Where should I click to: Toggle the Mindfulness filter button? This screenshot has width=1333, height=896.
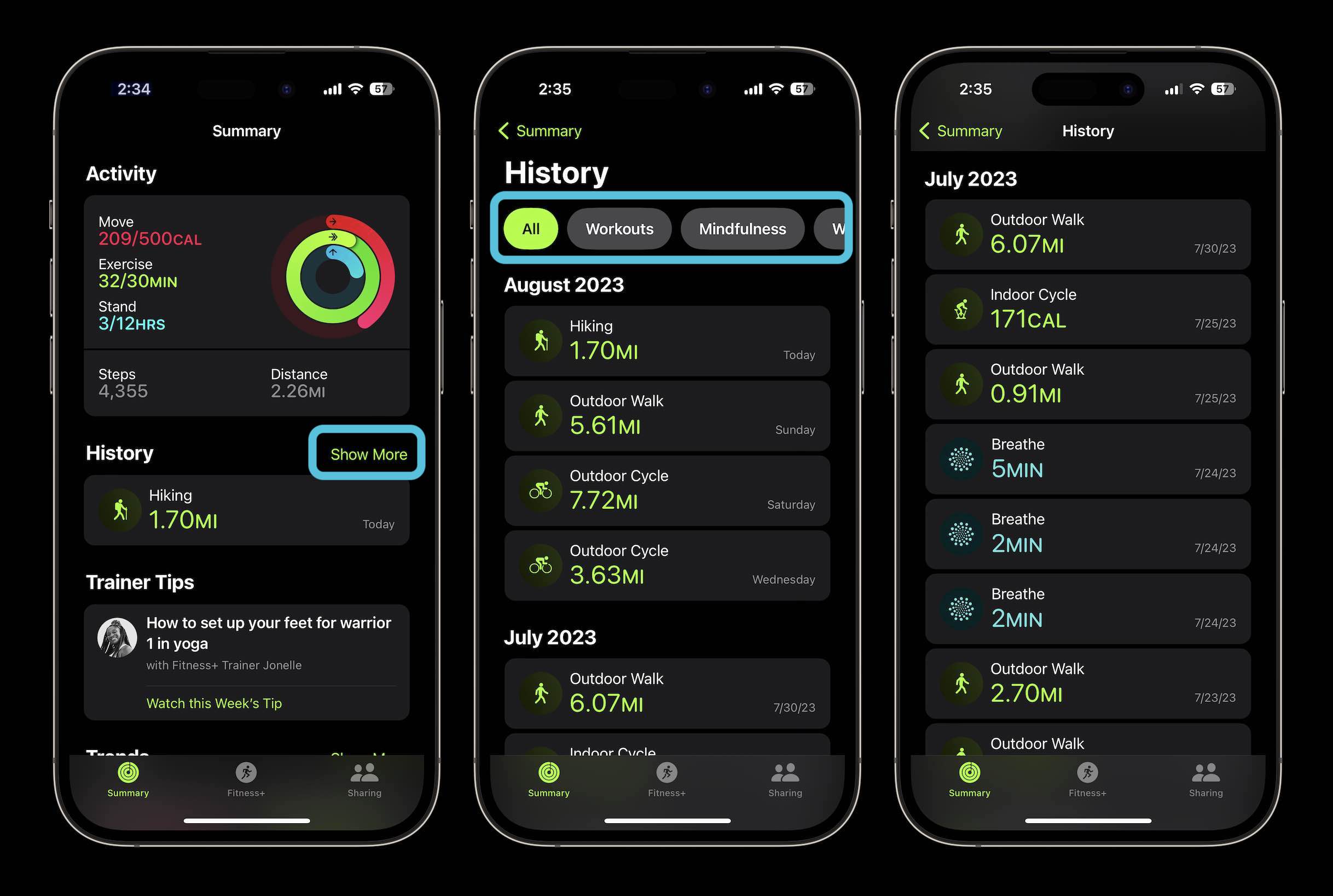(x=743, y=228)
